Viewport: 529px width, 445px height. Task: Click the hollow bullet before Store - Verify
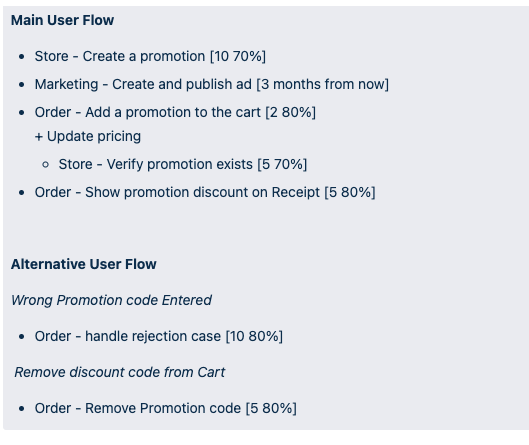46,165
